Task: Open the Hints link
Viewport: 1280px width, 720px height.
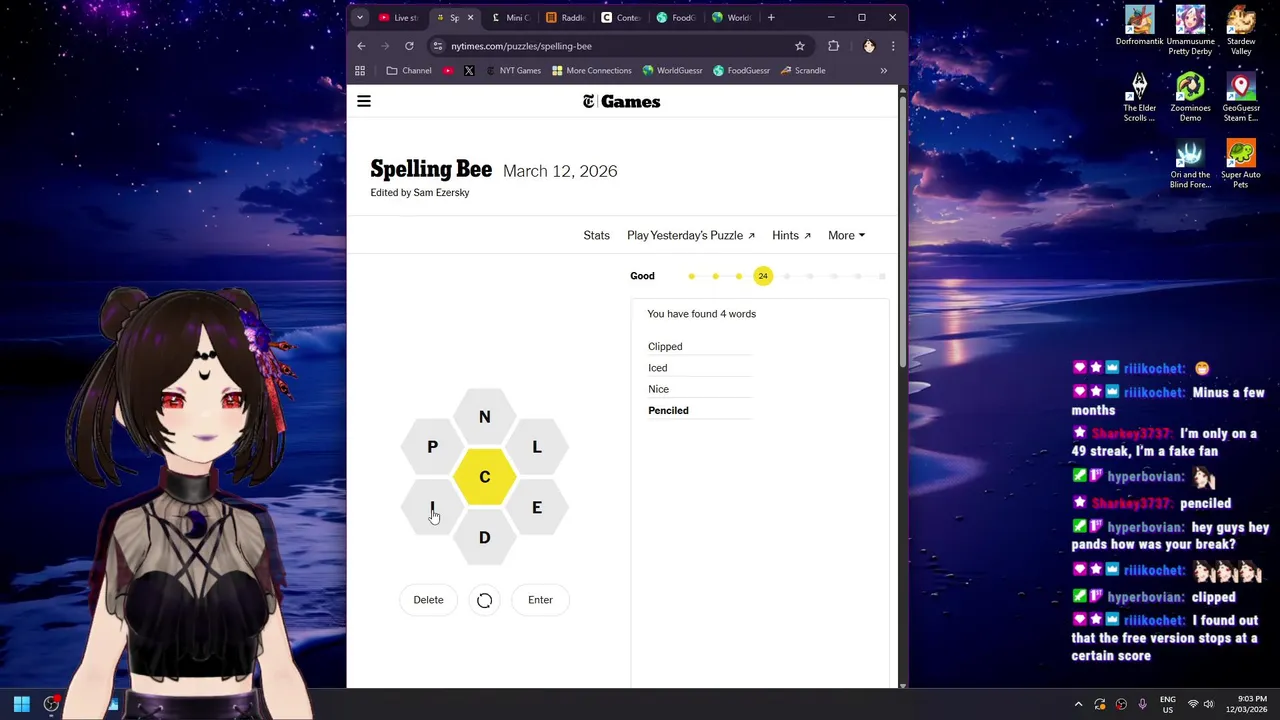Action: pyautogui.click(x=791, y=235)
